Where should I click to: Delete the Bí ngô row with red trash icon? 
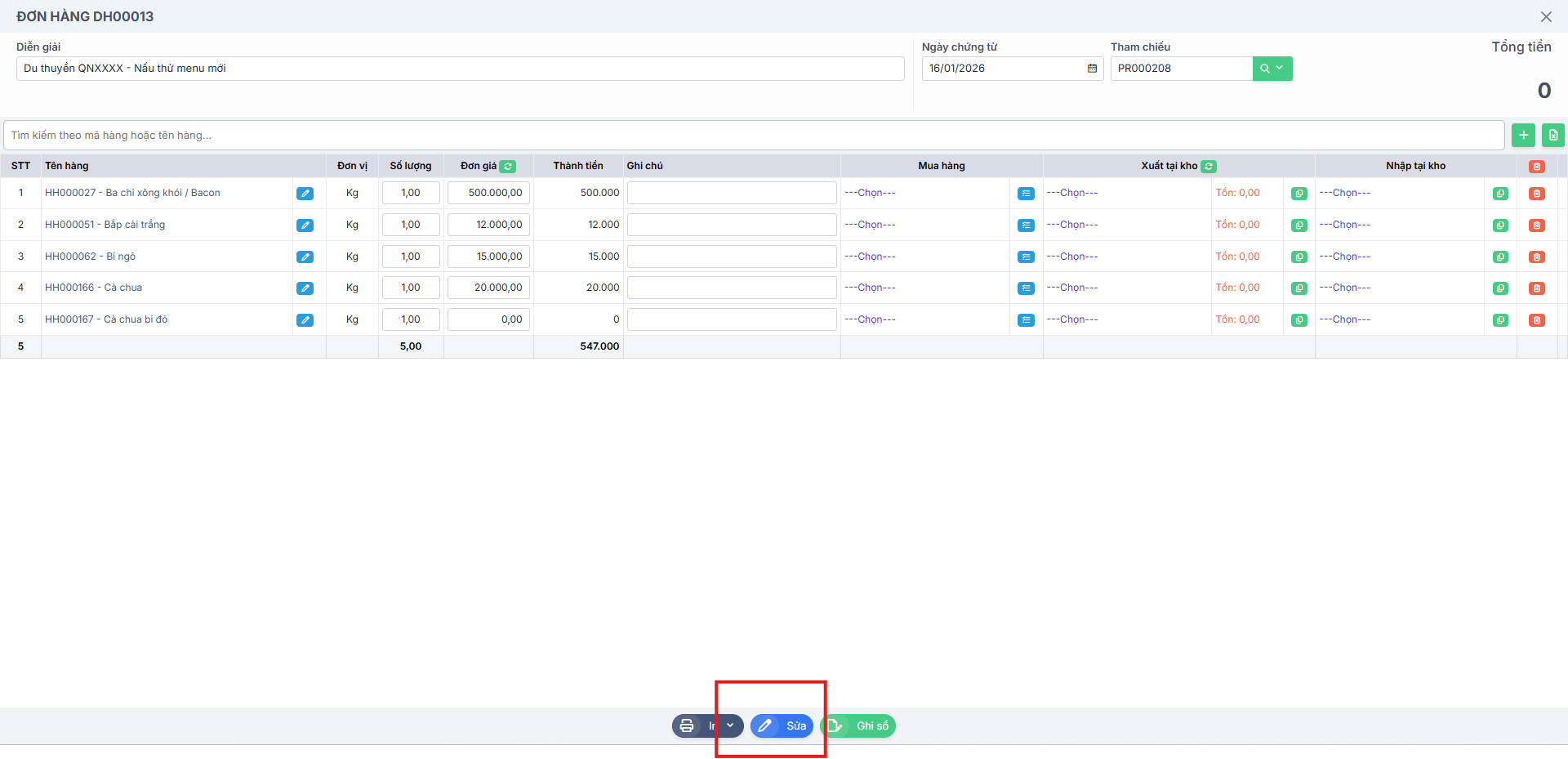point(1536,257)
